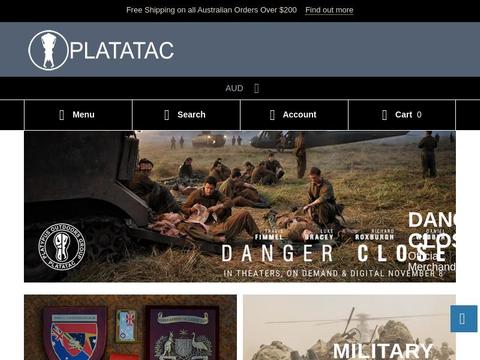Click the Menu hamburger icon
This screenshot has height=360, width=480.
point(61,115)
